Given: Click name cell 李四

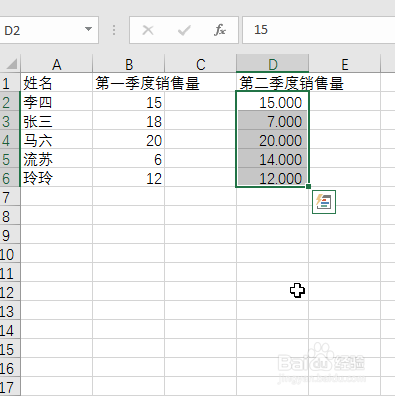Looking at the screenshot, I should (56, 102).
